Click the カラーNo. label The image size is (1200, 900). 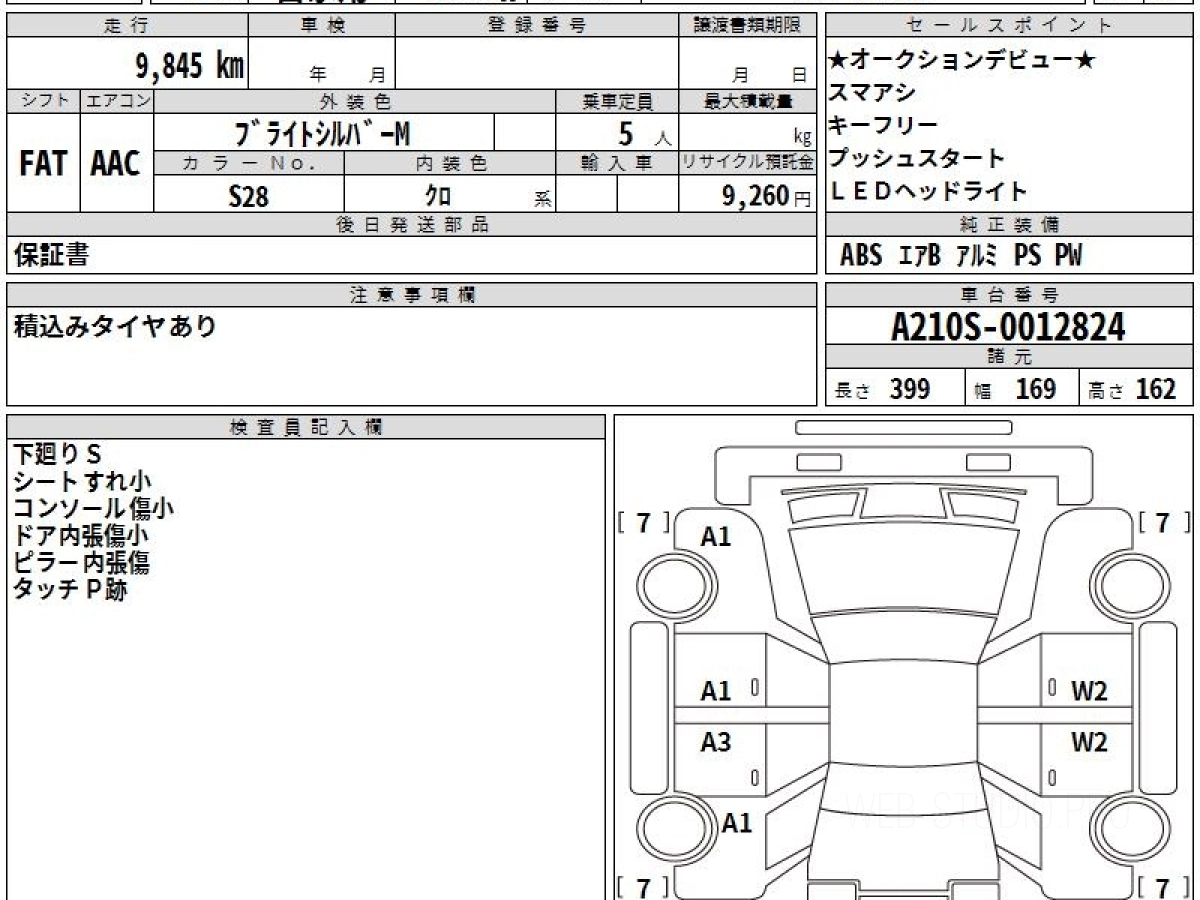pos(249,163)
